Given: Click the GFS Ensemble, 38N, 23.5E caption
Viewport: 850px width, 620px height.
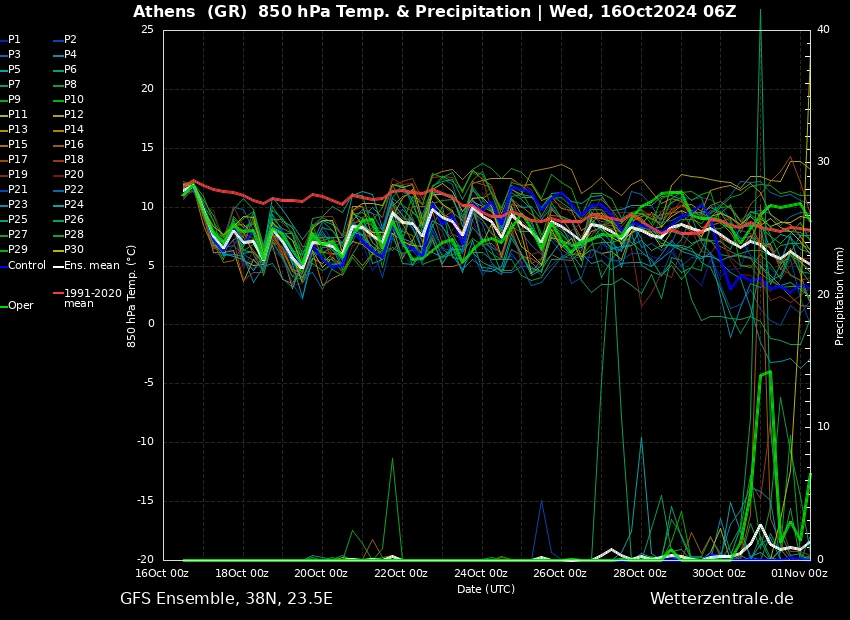Looking at the screenshot, I should [226, 599].
